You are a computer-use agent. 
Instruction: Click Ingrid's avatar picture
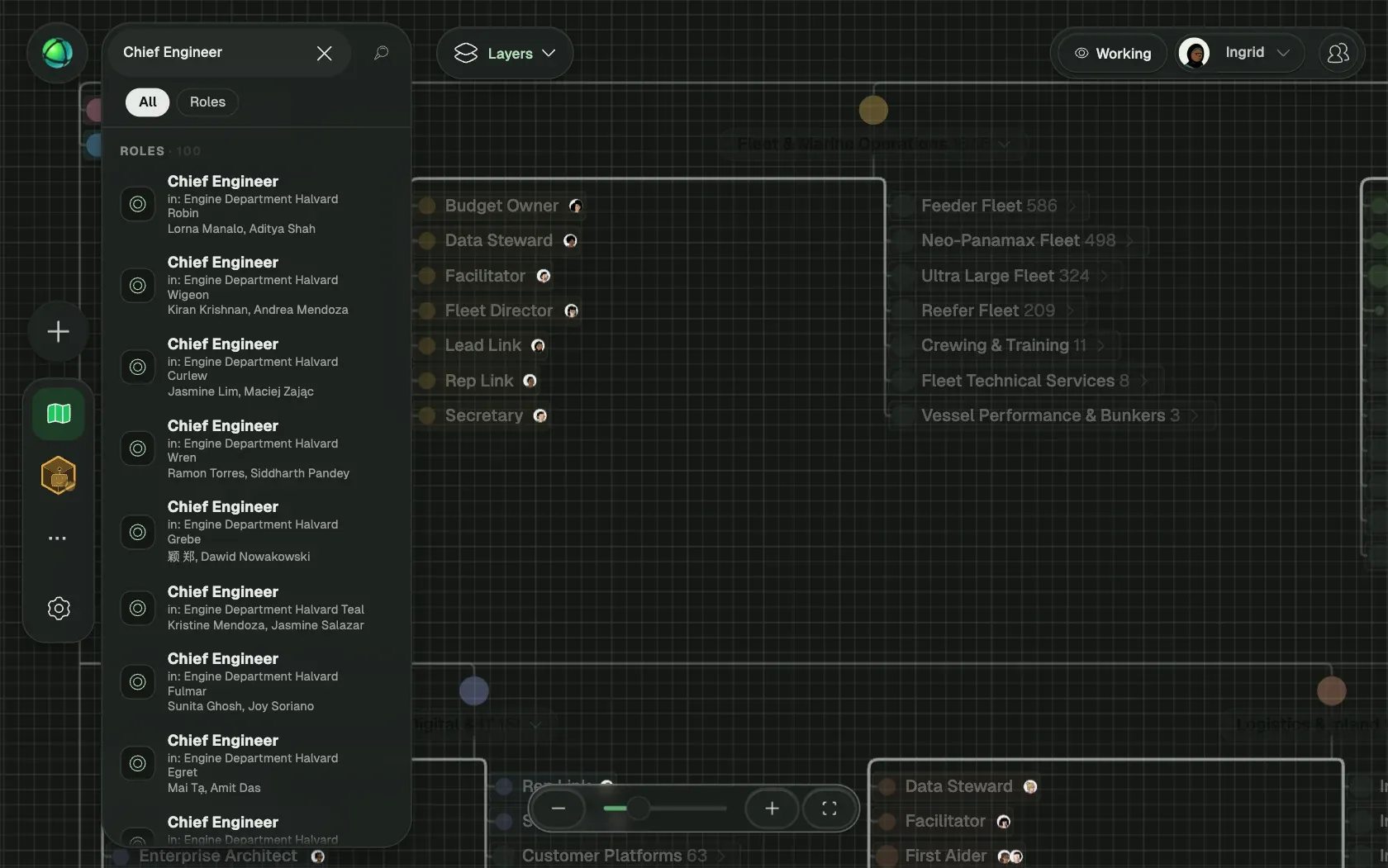[x=1194, y=53]
